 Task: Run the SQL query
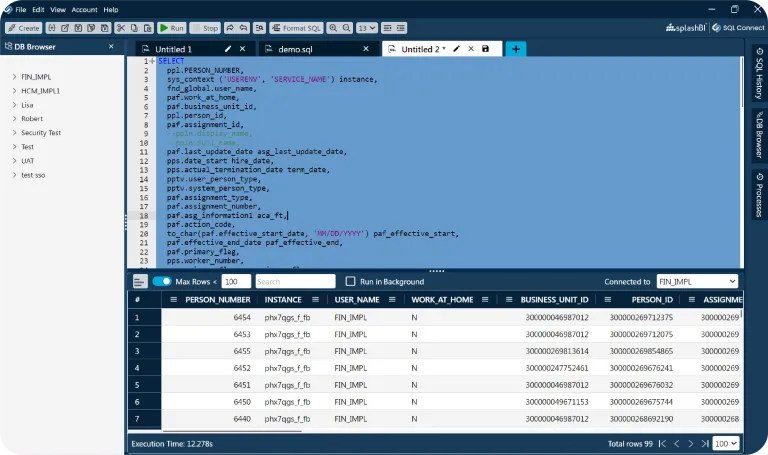coord(171,28)
